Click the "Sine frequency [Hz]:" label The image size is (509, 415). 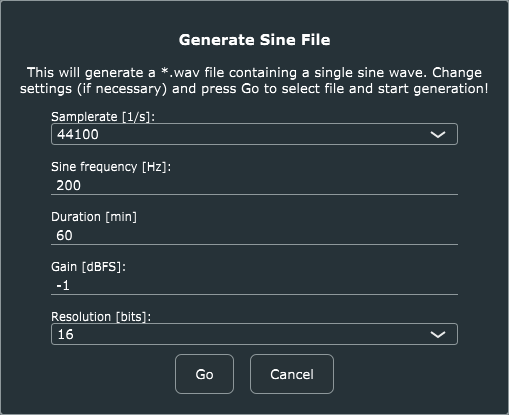coord(111,167)
